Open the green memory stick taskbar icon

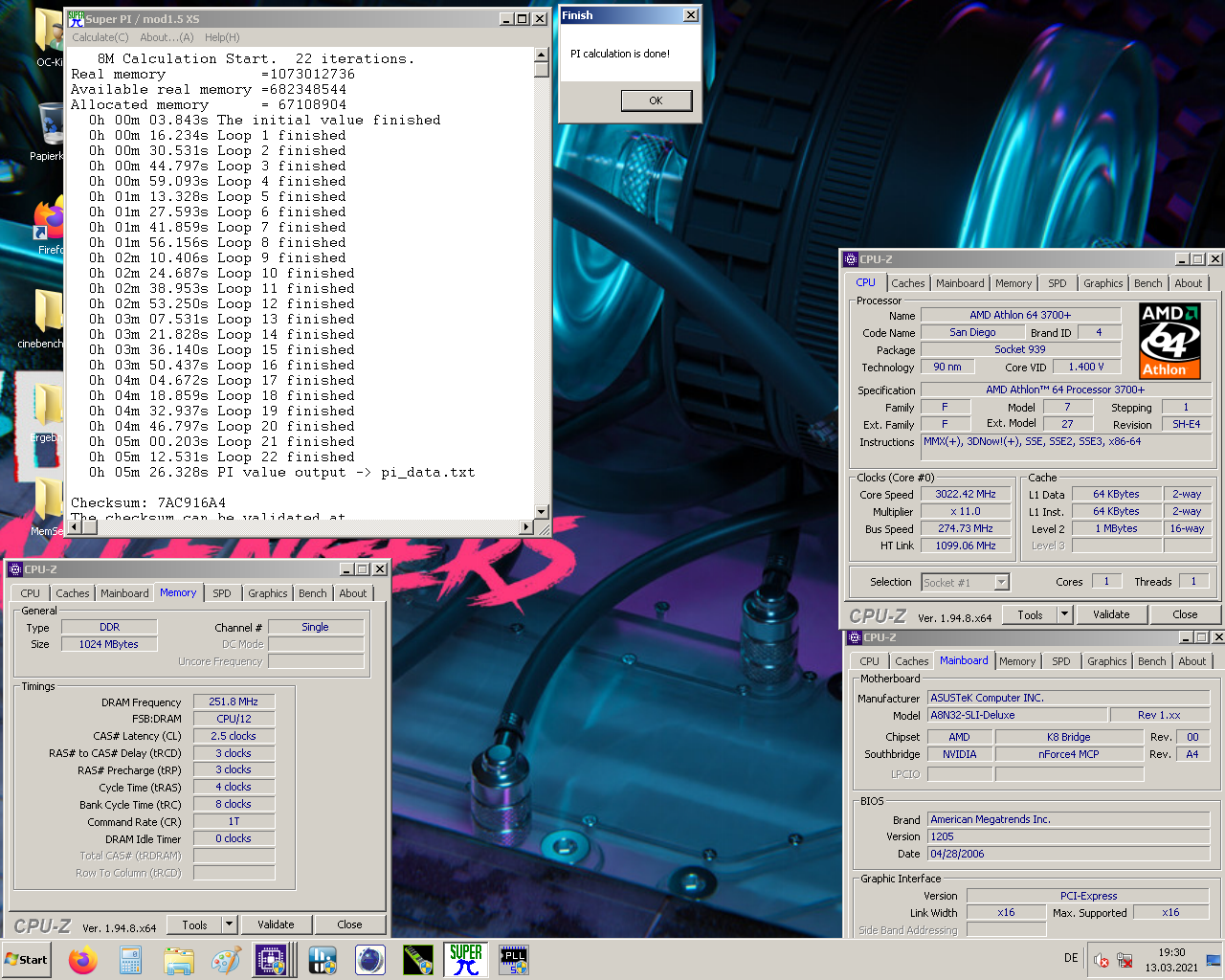pyautogui.click(x=418, y=960)
